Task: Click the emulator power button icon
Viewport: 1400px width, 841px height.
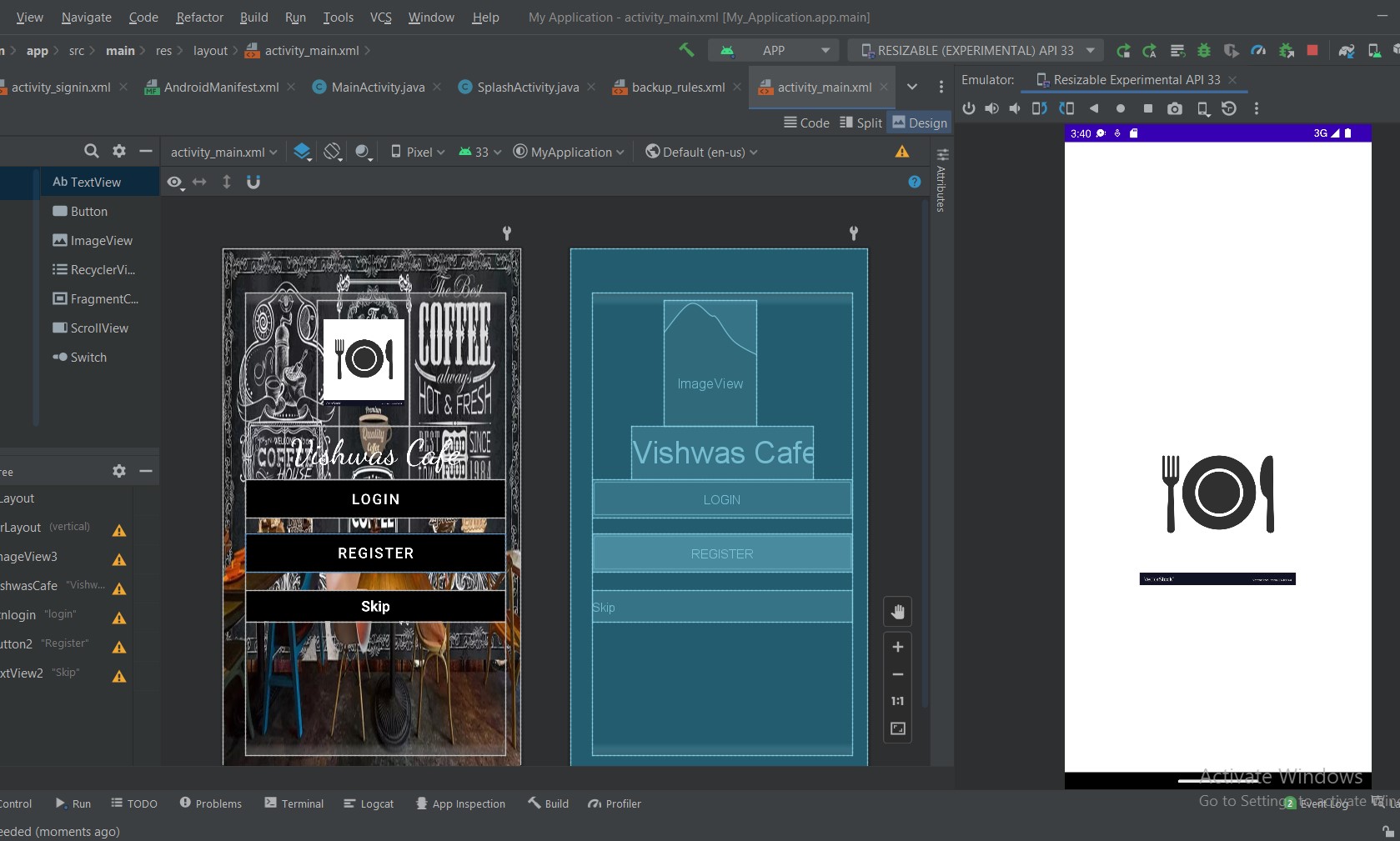Action: 968,108
